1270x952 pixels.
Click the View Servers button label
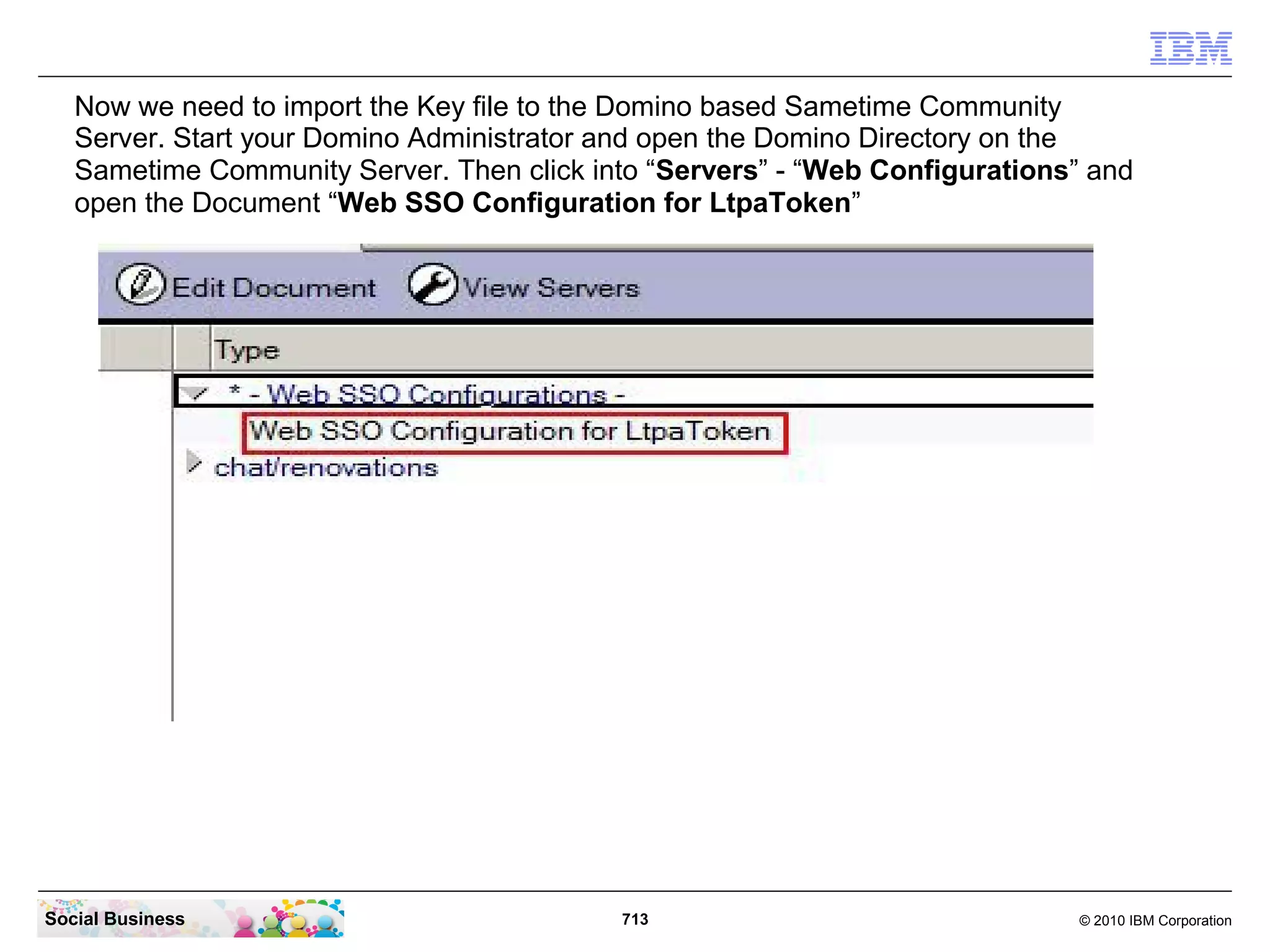(551, 288)
